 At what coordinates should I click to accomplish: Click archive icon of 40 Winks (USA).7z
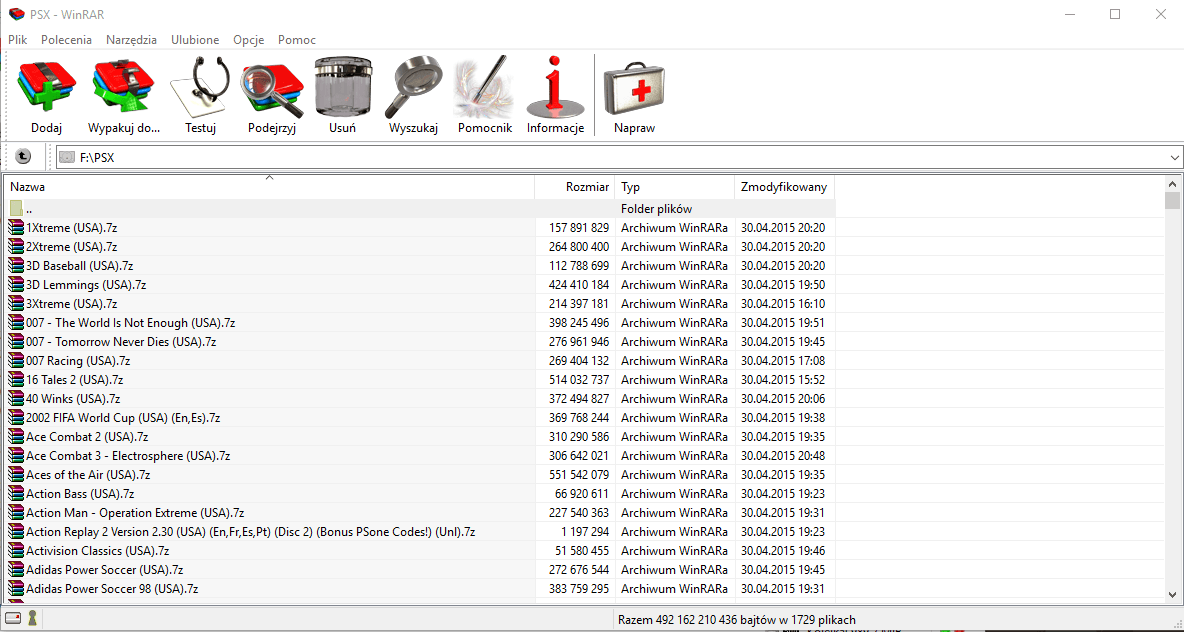tap(16, 399)
